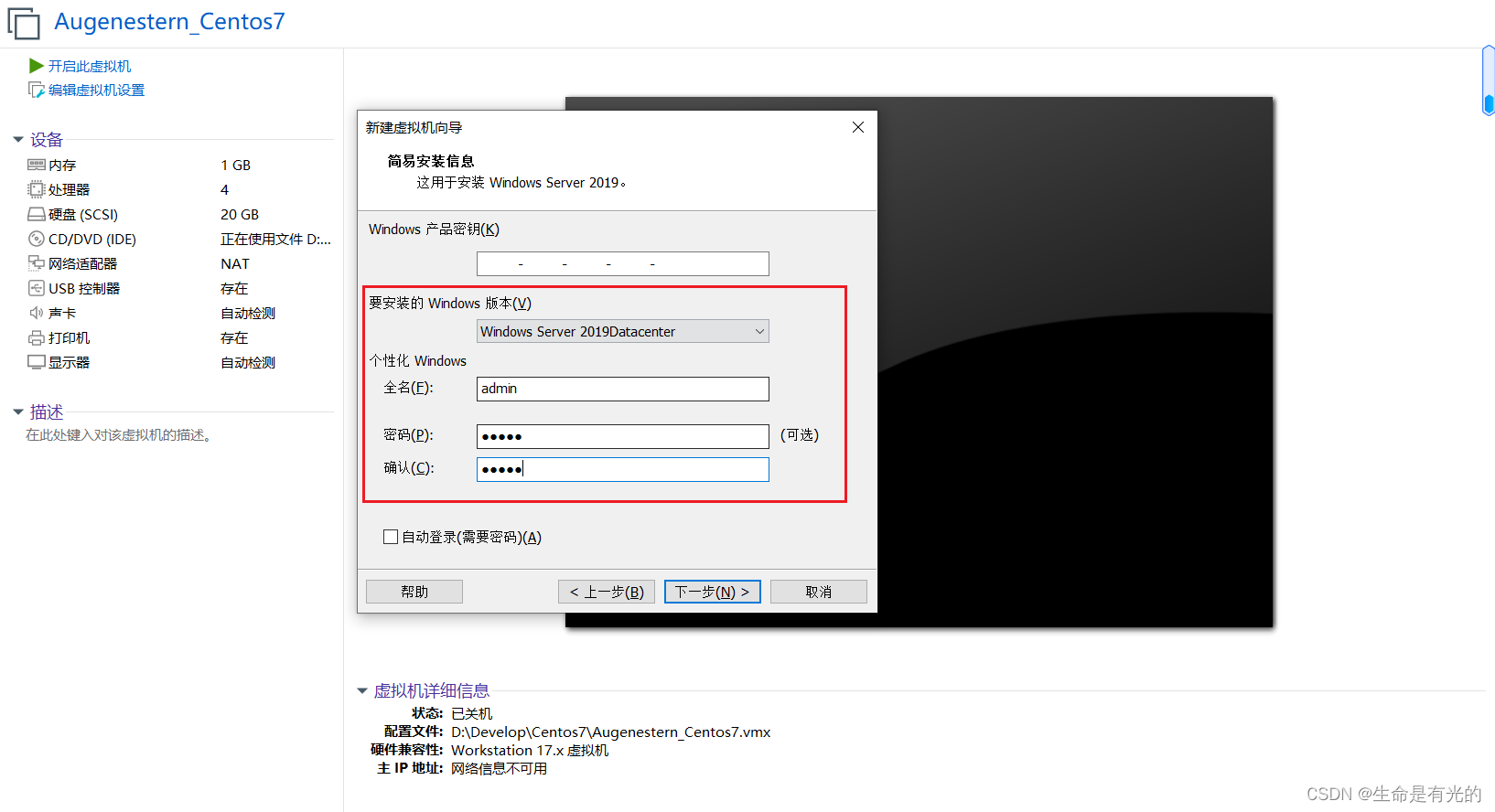This screenshot has height=812, width=1495.
Task: Open the Windows version dropdown
Action: (623, 331)
